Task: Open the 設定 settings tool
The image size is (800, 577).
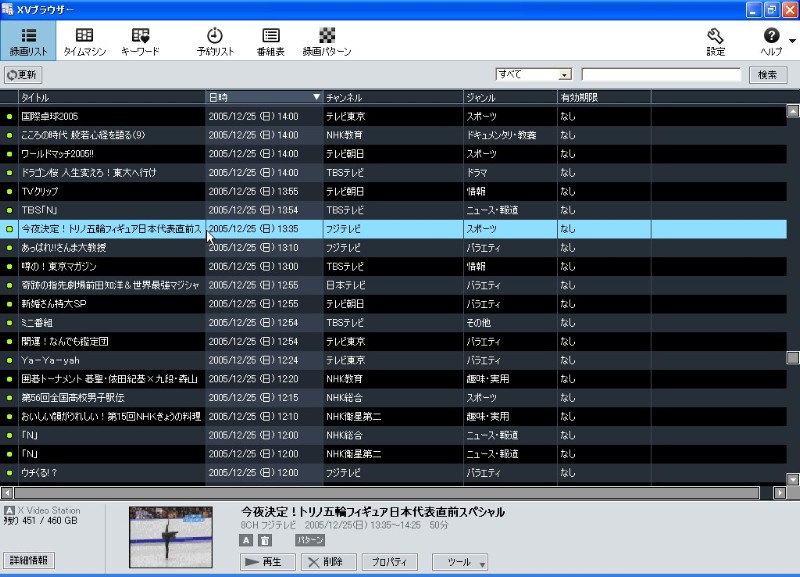Action: click(715, 41)
